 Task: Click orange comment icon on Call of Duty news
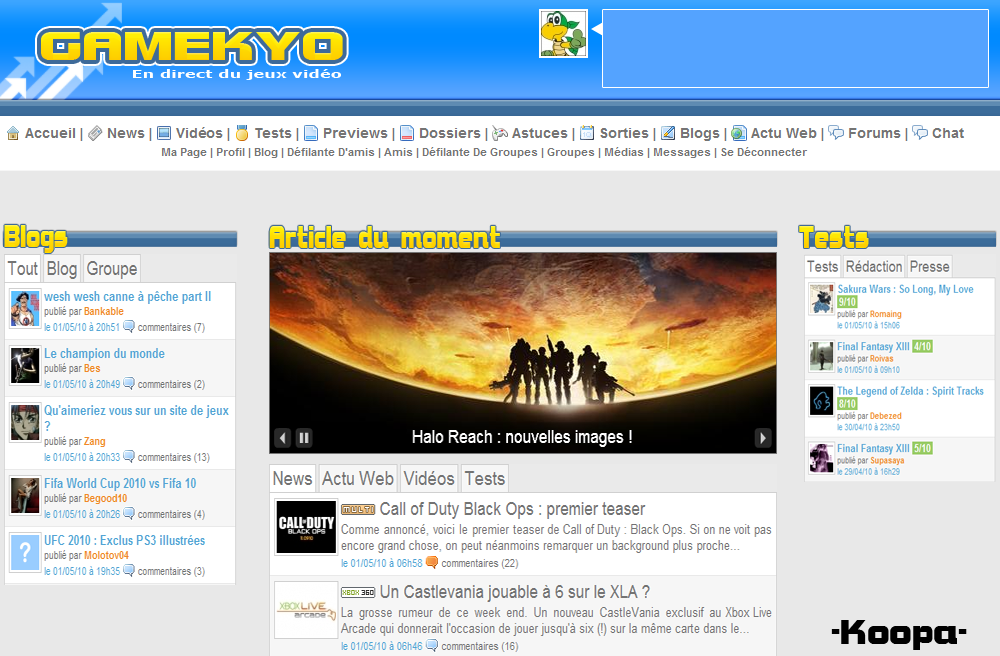pos(432,562)
